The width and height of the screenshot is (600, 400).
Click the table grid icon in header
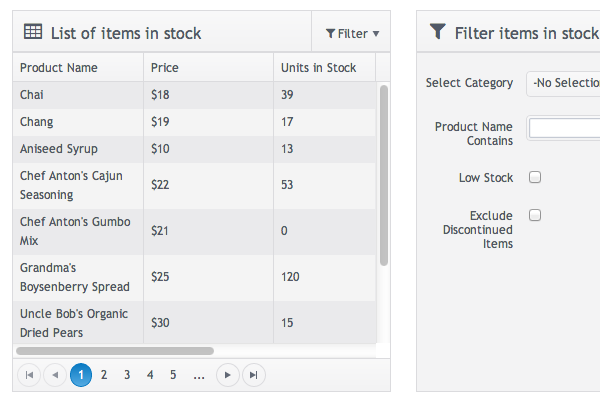click(33, 33)
